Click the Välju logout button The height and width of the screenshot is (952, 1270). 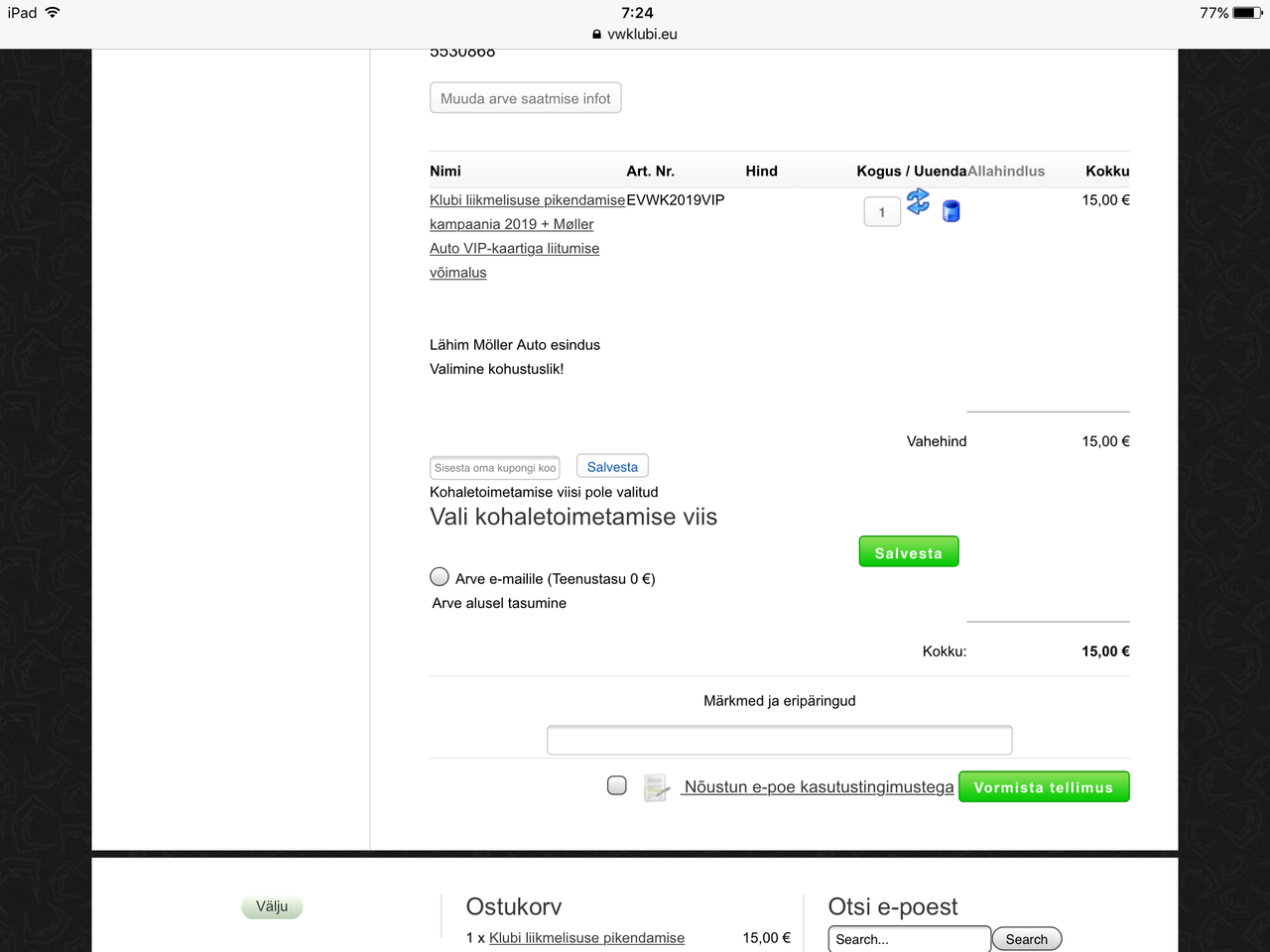[x=272, y=906]
